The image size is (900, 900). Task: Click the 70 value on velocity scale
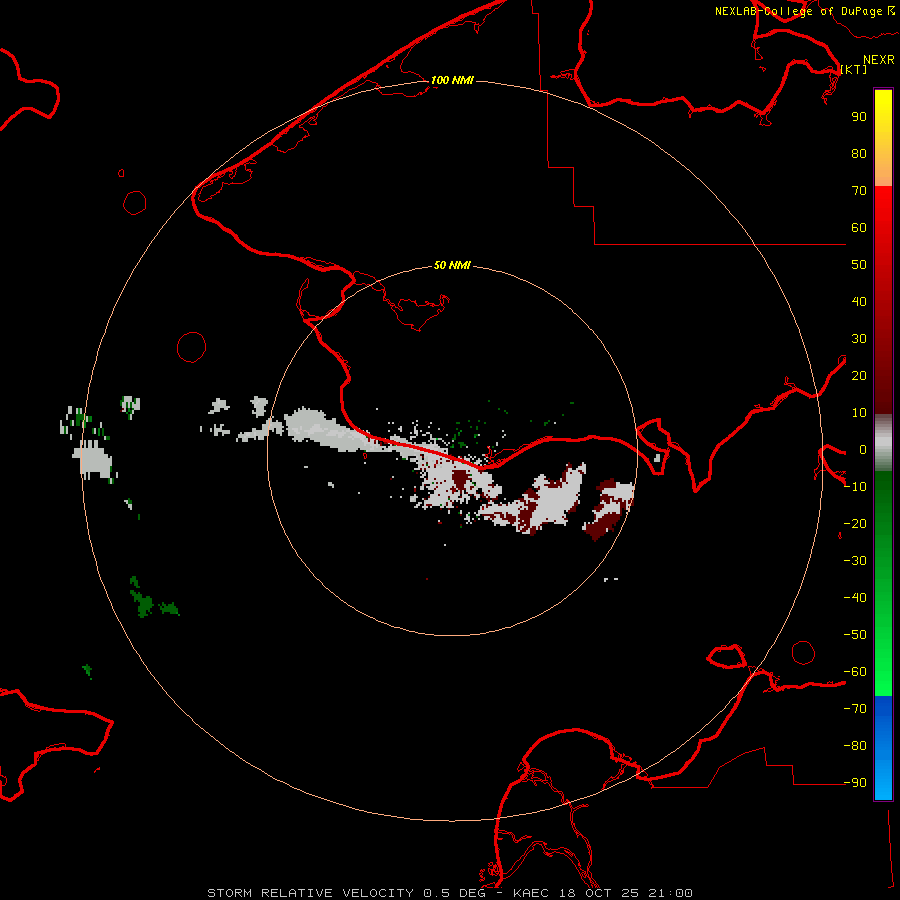pos(859,191)
